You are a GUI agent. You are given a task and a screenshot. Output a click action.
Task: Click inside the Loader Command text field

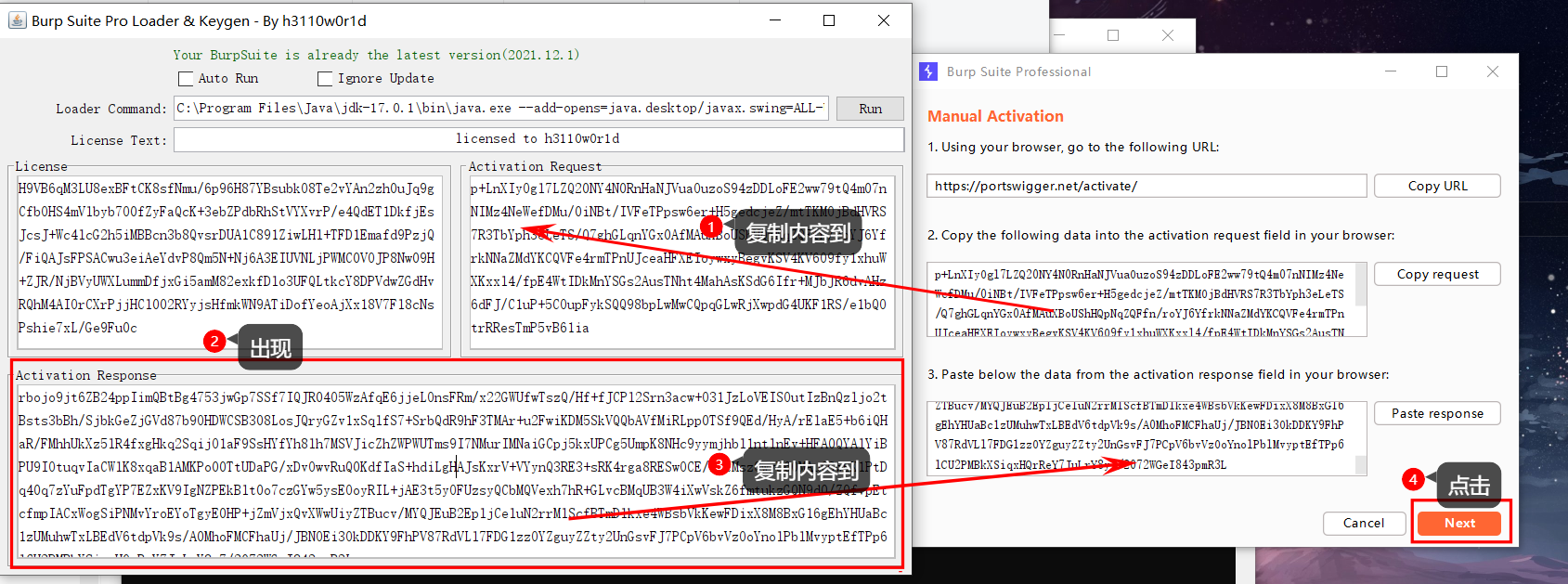pos(500,109)
